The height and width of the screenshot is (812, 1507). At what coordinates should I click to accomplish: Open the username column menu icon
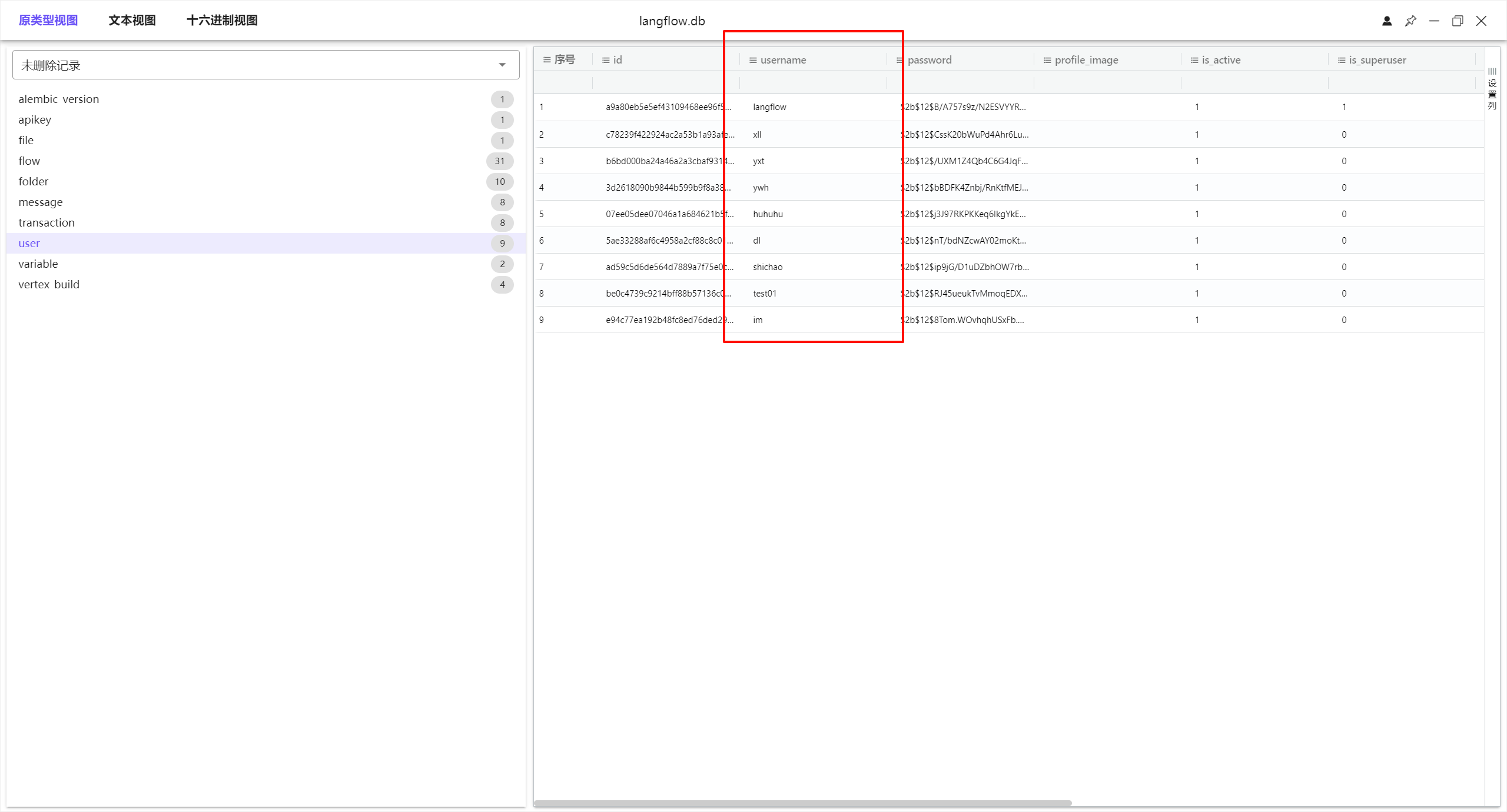point(752,60)
